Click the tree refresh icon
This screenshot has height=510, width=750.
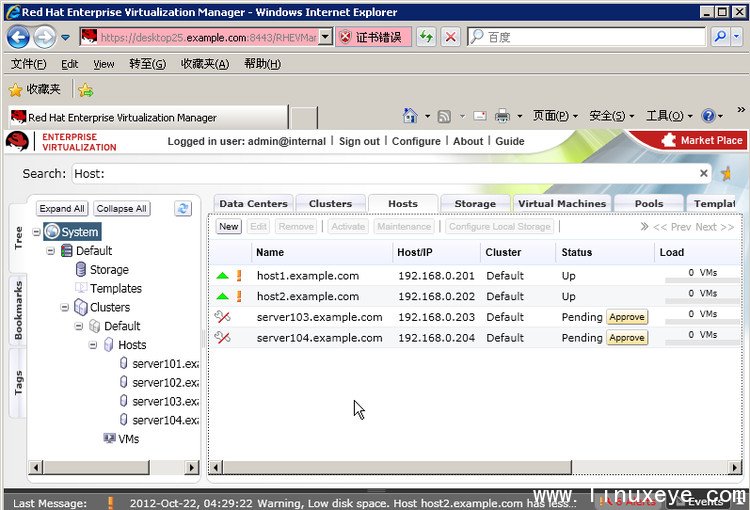(x=183, y=209)
